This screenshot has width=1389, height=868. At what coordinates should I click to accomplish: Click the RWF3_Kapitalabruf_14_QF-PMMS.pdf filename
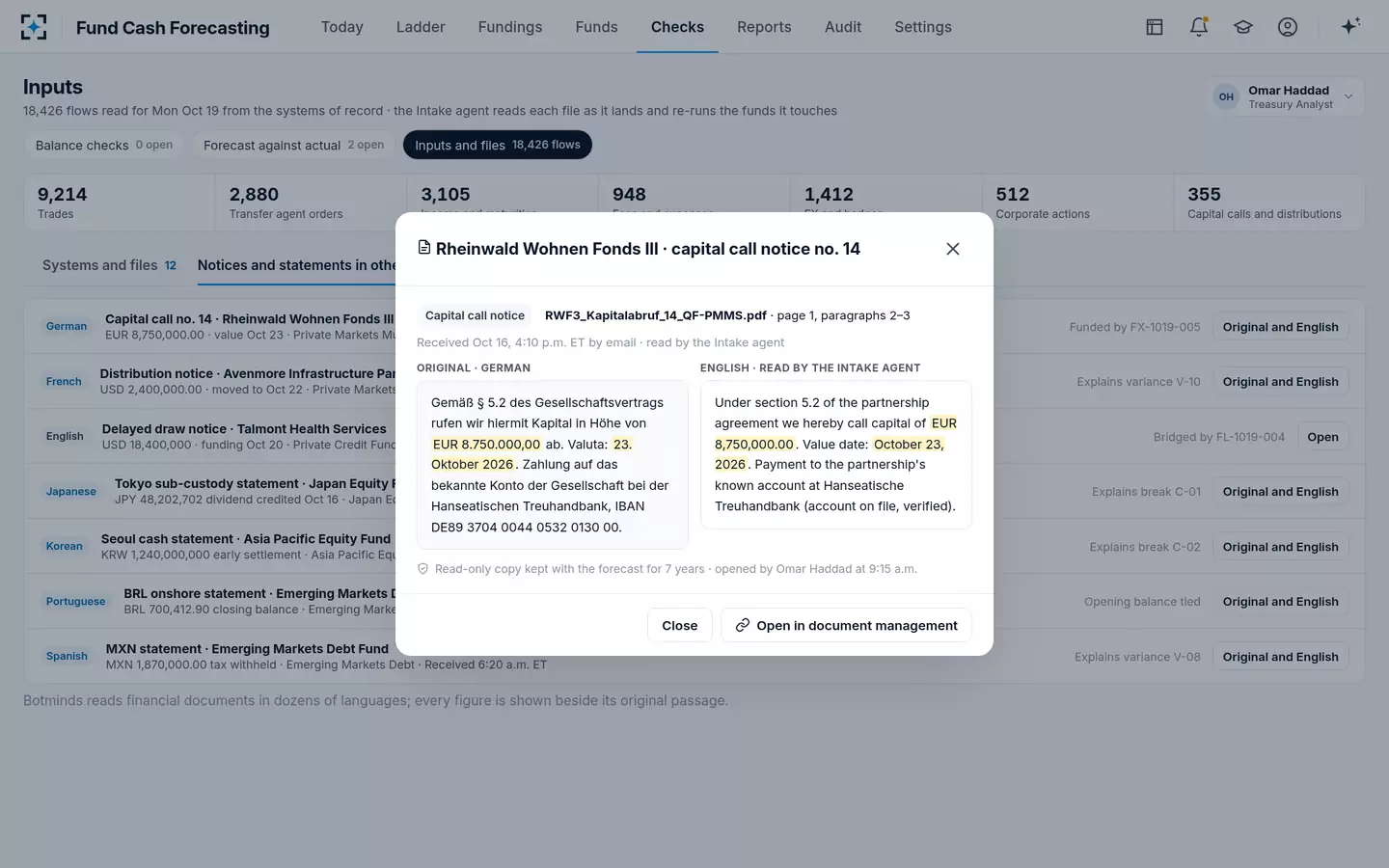656,315
